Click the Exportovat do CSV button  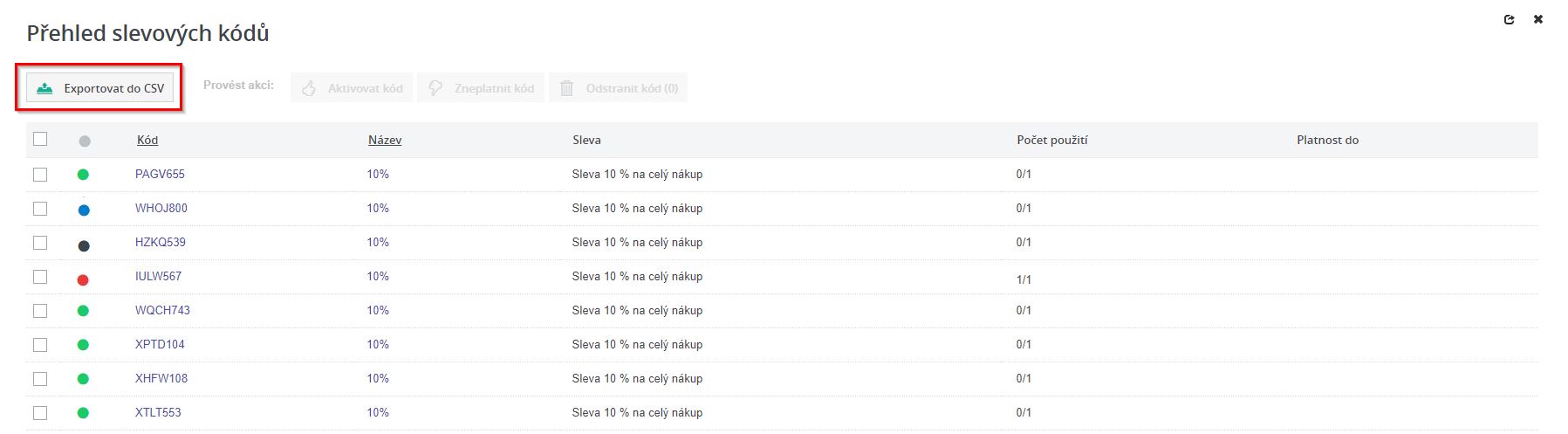(100, 88)
